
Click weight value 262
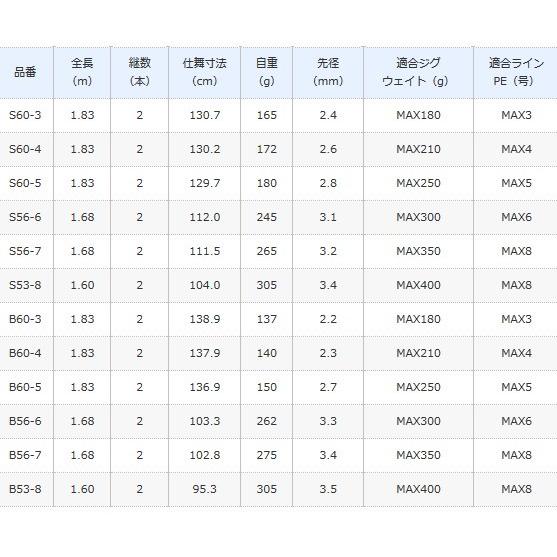coord(267,421)
